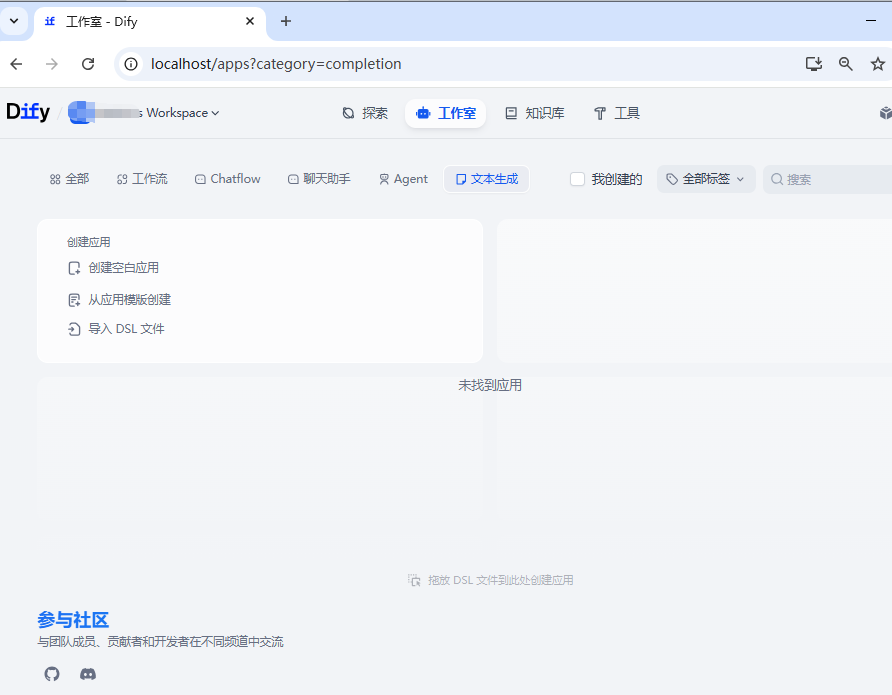Open Discord community icon
Image resolution: width=892 pixels, height=695 pixels.
coord(88,674)
